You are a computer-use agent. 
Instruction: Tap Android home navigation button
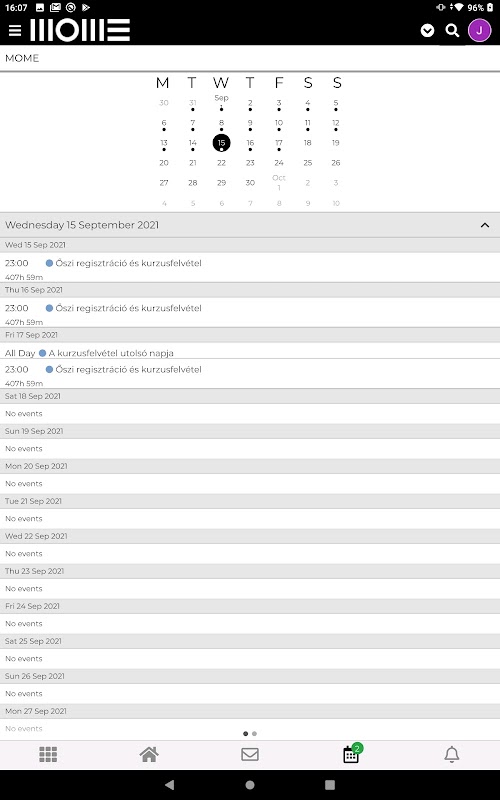click(250, 785)
